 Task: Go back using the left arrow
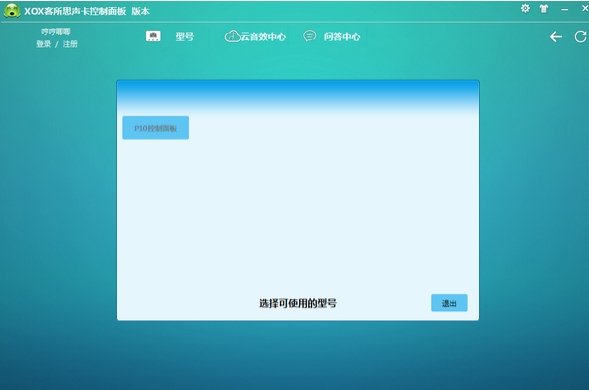pyautogui.click(x=556, y=36)
